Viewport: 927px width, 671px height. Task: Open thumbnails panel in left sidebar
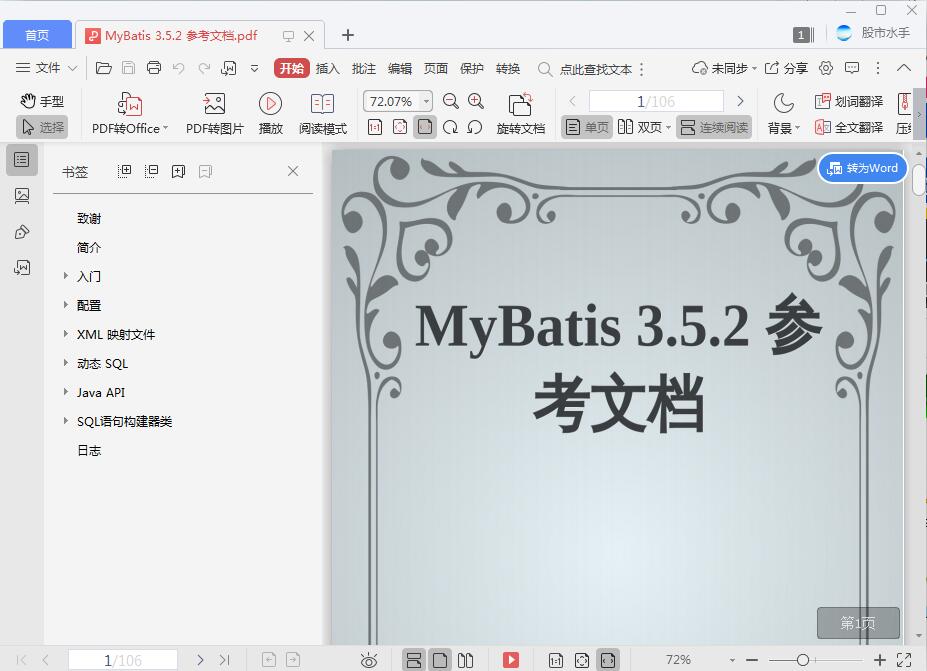tap(22, 196)
